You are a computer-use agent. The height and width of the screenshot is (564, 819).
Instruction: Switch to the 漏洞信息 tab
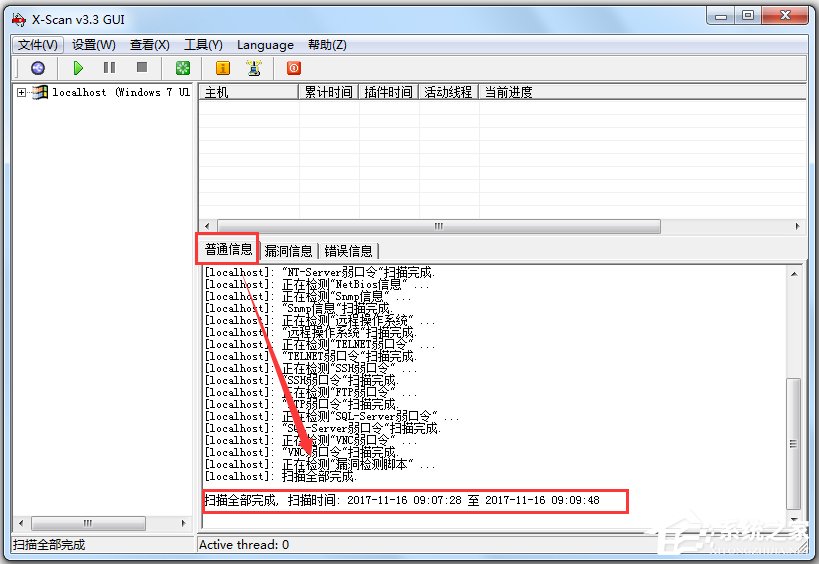[x=288, y=251]
